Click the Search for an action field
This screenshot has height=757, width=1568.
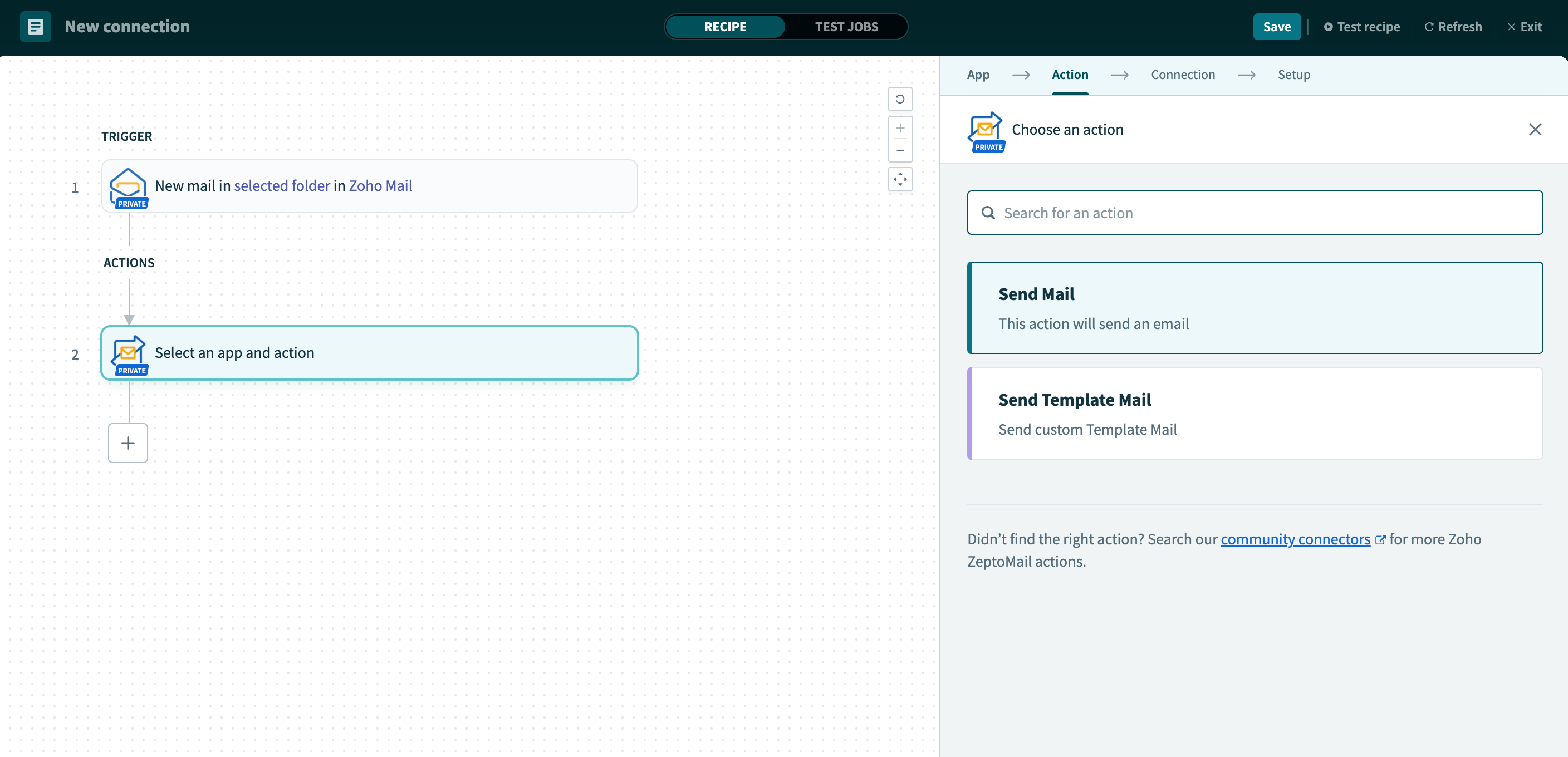tap(1255, 213)
